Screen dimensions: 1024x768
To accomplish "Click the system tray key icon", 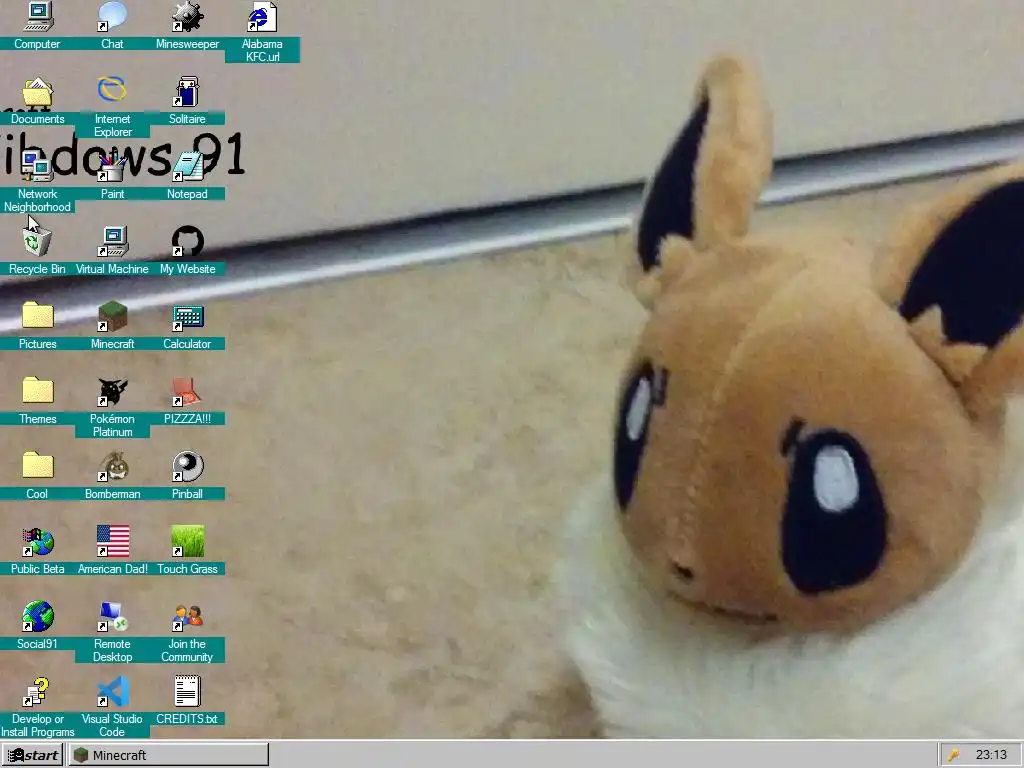I will pos(953,755).
